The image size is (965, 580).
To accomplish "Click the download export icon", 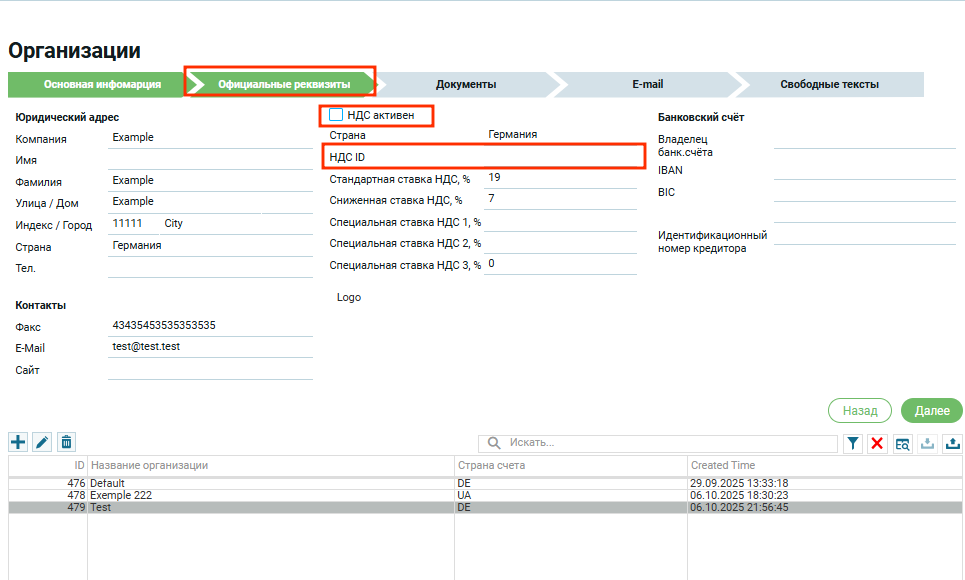I will click(927, 443).
